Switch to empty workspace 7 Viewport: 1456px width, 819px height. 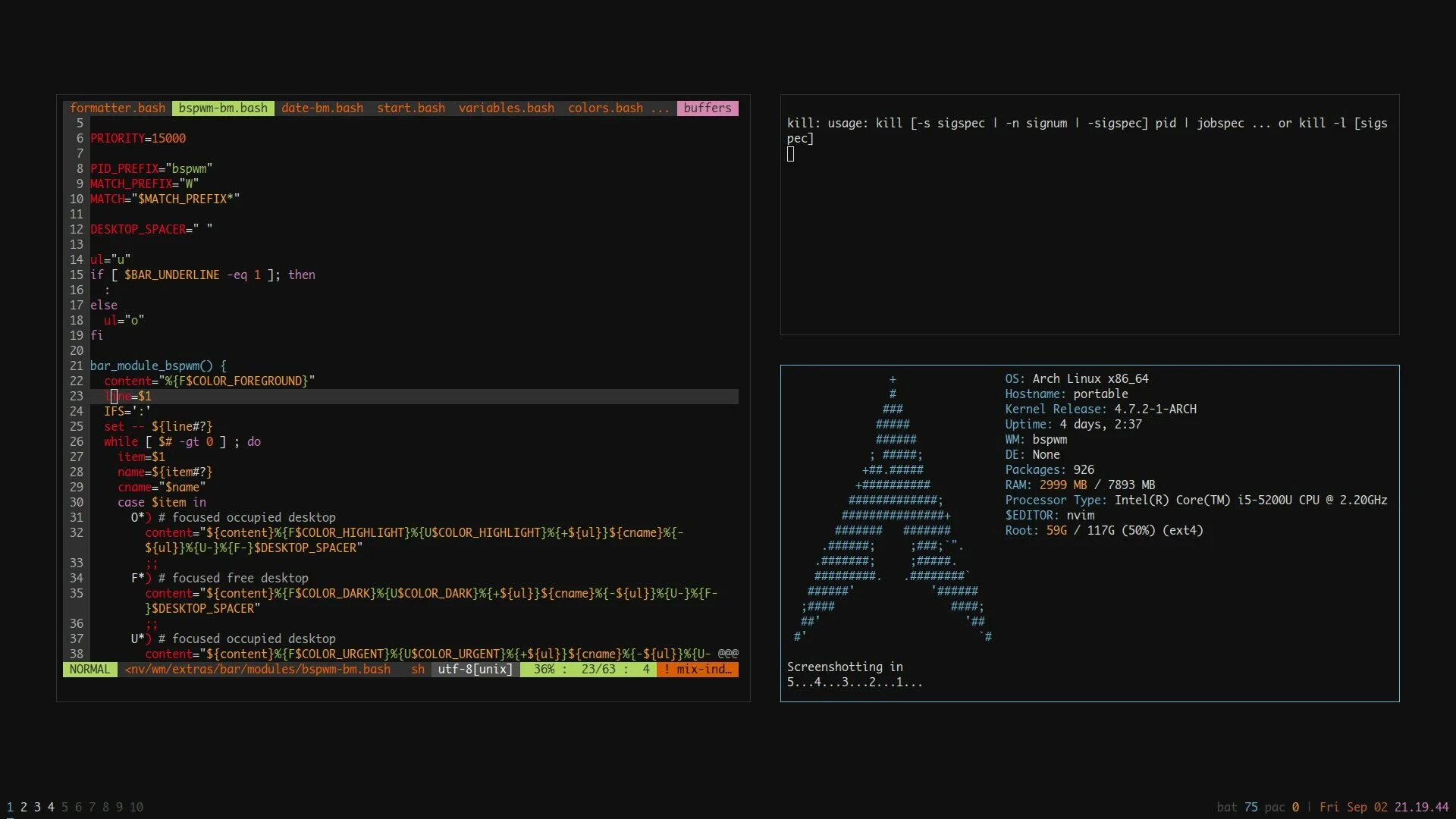92,807
